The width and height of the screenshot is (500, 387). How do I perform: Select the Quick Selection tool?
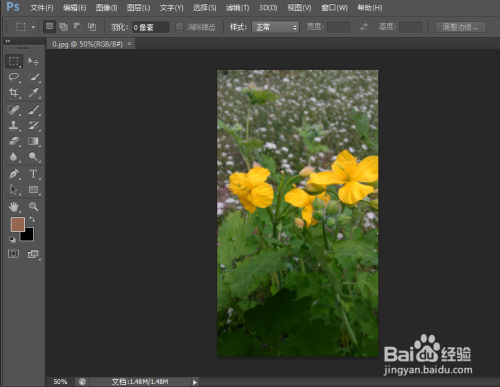click(33, 77)
